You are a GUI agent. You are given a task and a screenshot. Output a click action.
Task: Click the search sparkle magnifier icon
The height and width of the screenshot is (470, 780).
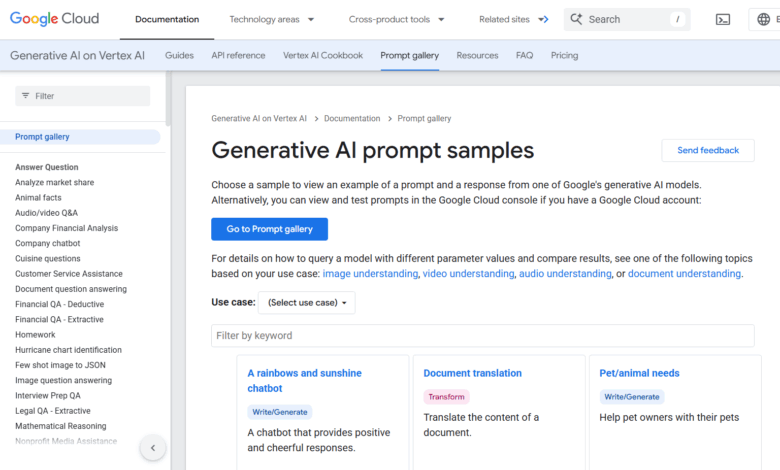[576, 19]
